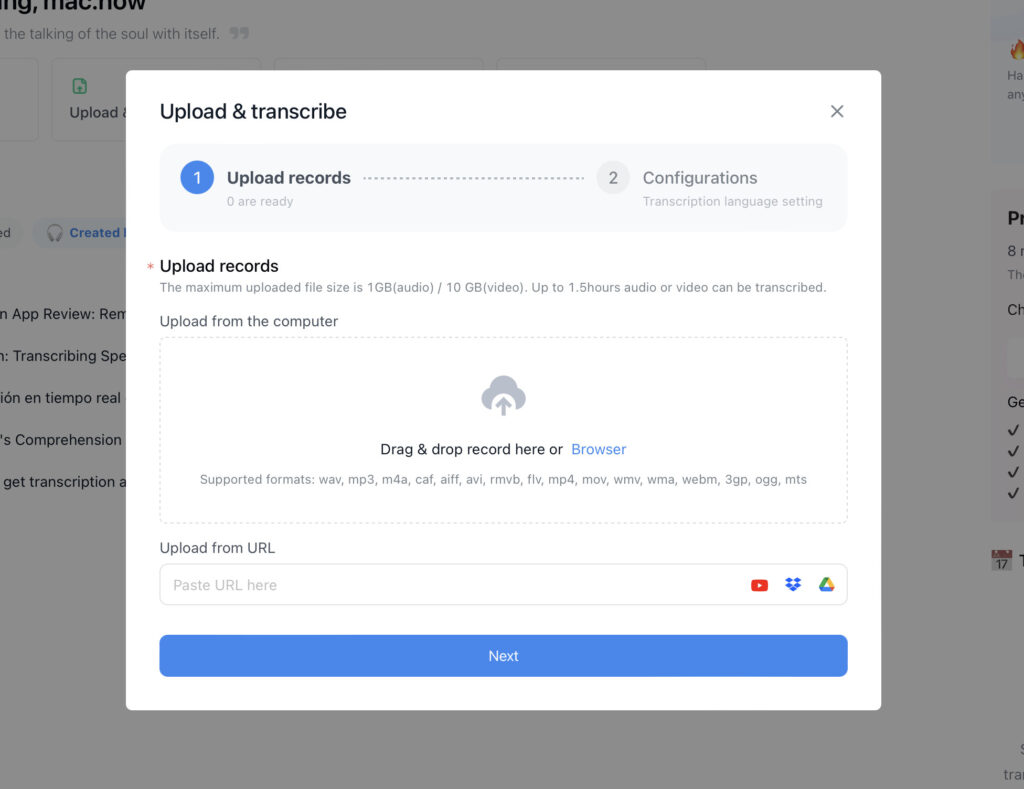Click the calendar icon on right side
Screen dimensions: 1024x789
pos(1001,560)
